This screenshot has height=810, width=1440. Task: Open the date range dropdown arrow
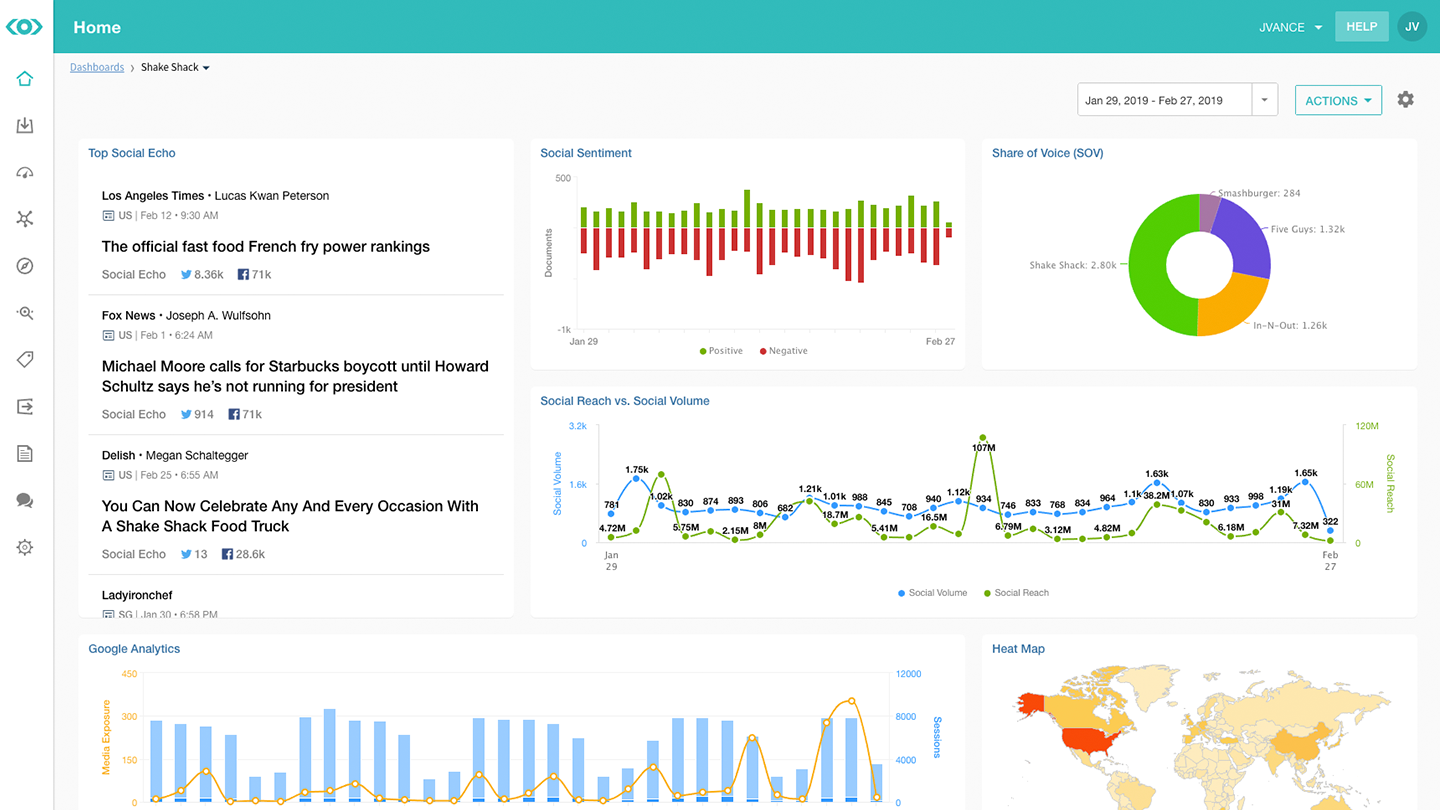click(1264, 99)
